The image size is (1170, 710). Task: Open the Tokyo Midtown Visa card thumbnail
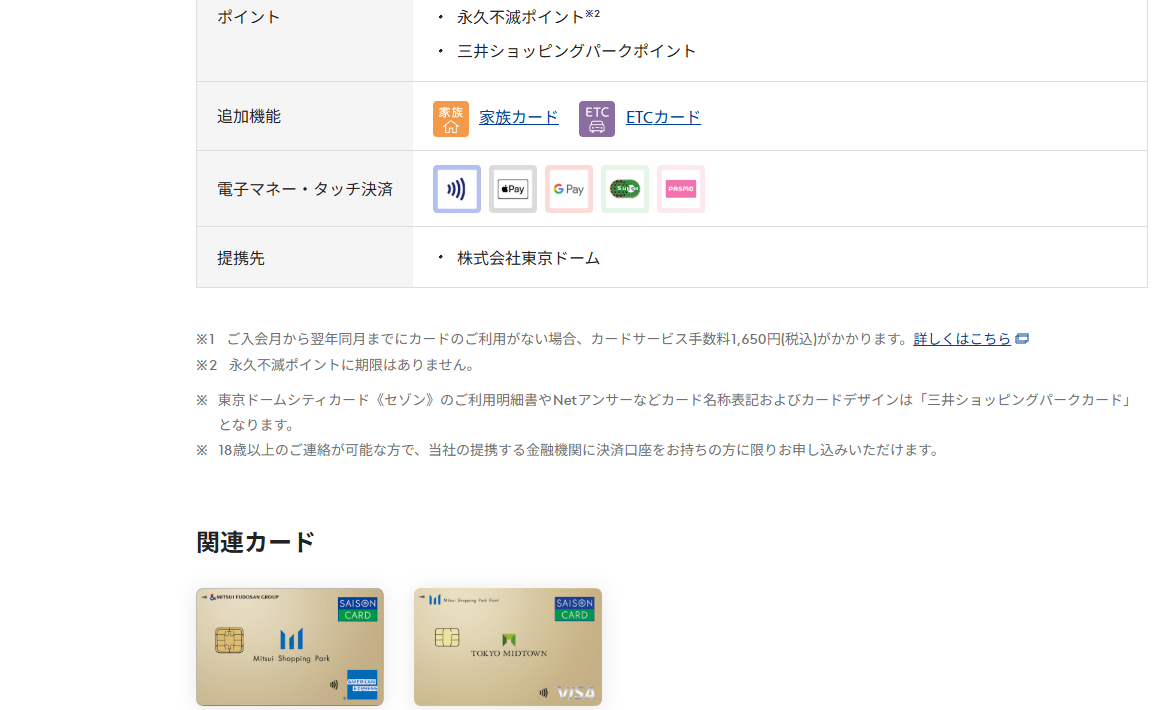(507, 647)
